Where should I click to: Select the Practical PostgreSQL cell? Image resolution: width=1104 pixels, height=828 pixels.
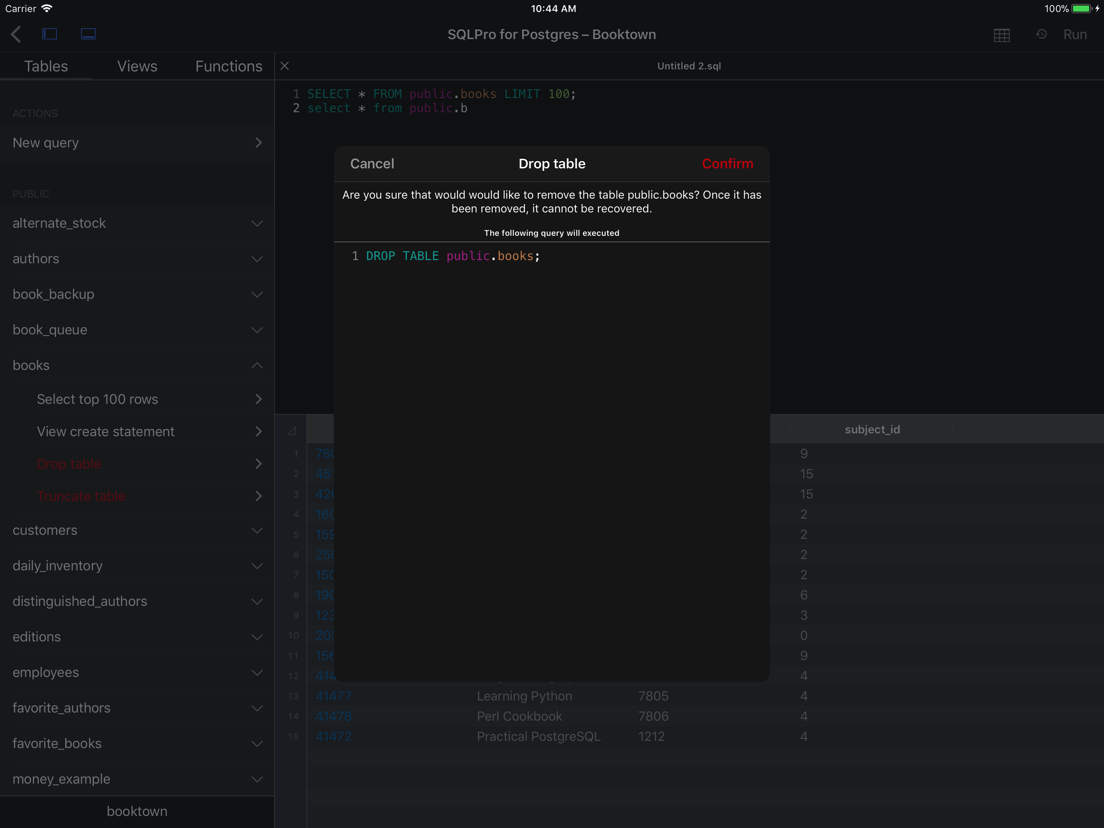(x=538, y=736)
